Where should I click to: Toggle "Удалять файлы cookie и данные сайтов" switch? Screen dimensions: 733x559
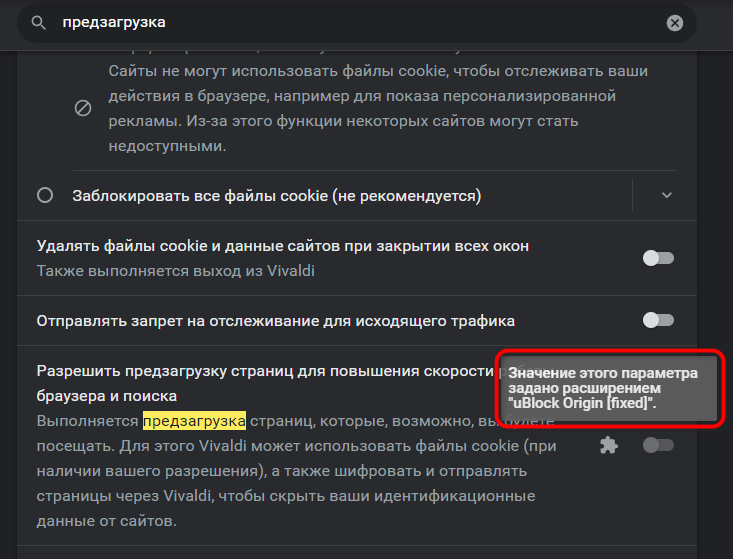point(658,258)
